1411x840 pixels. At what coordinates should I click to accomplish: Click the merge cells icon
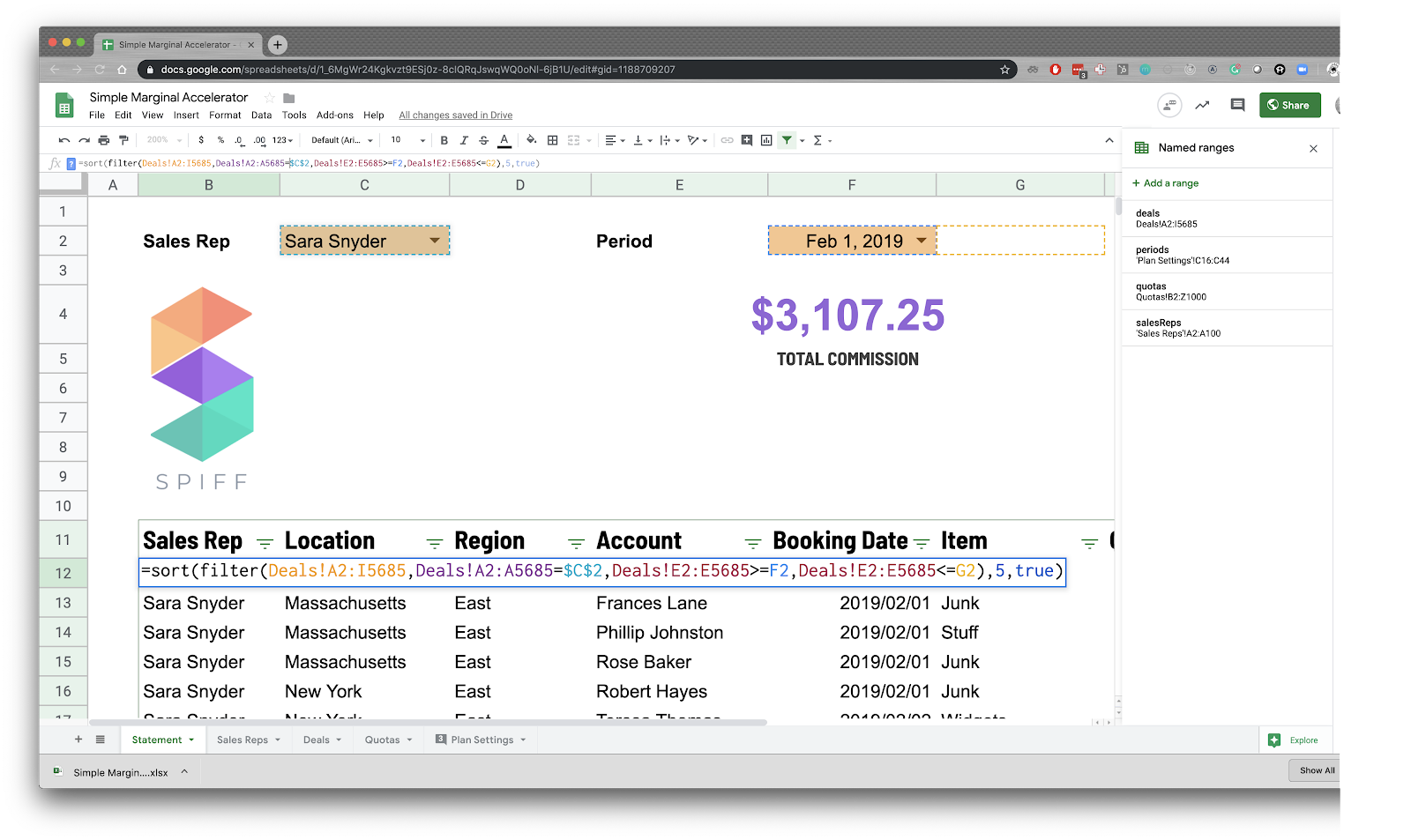pos(574,140)
